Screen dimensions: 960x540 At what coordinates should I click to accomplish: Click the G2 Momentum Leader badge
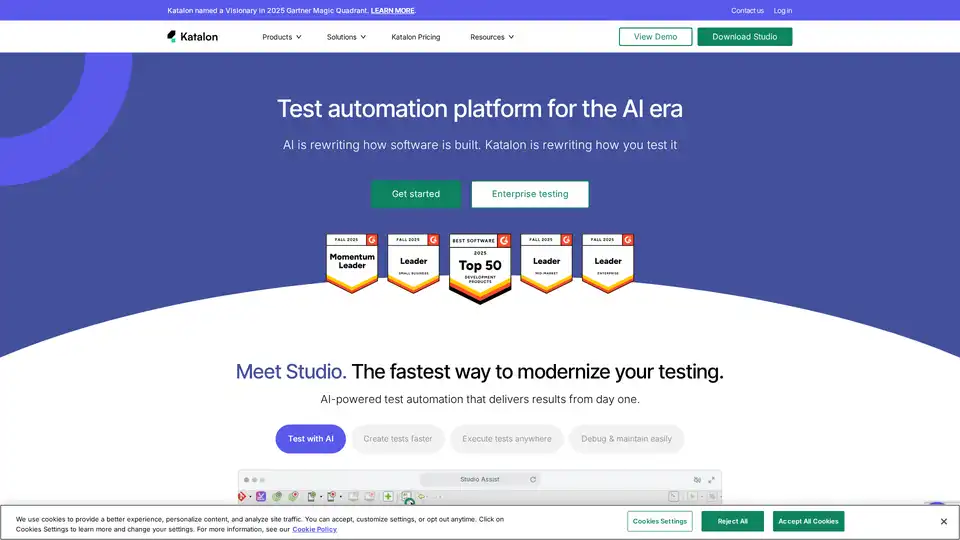click(x=352, y=263)
